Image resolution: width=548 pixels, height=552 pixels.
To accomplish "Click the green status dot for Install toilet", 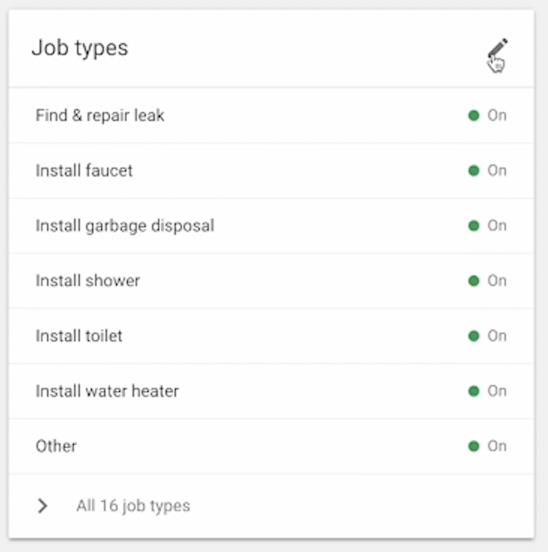I will pos(474,336).
